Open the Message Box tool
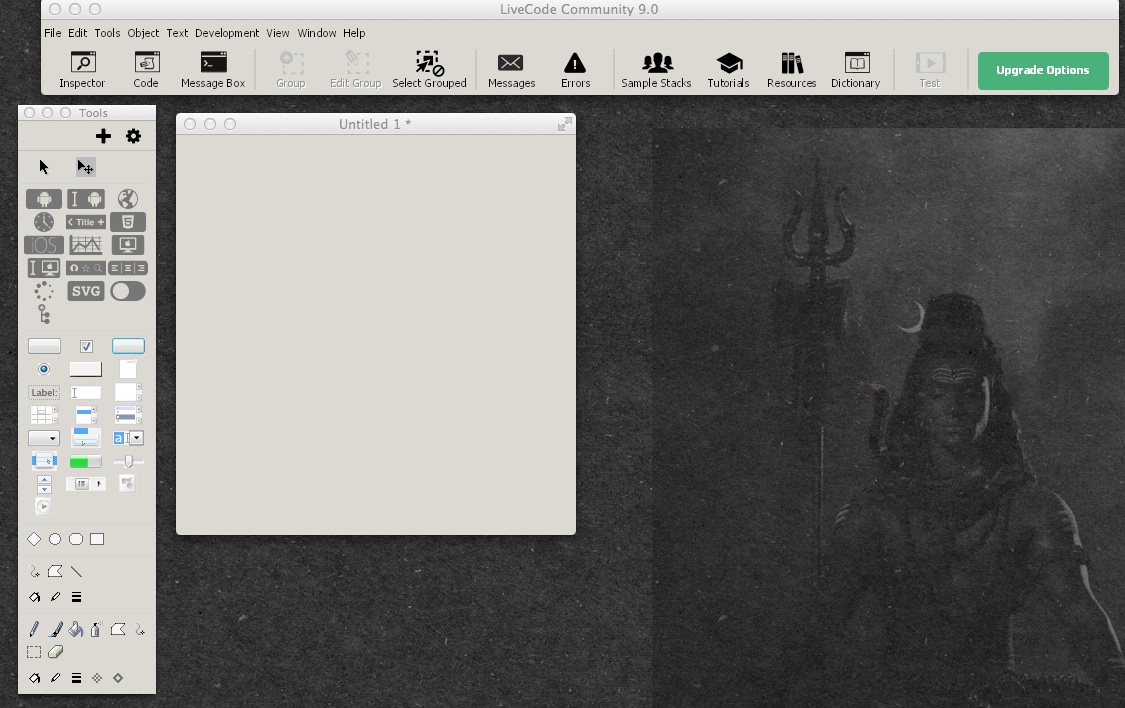 click(213, 70)
